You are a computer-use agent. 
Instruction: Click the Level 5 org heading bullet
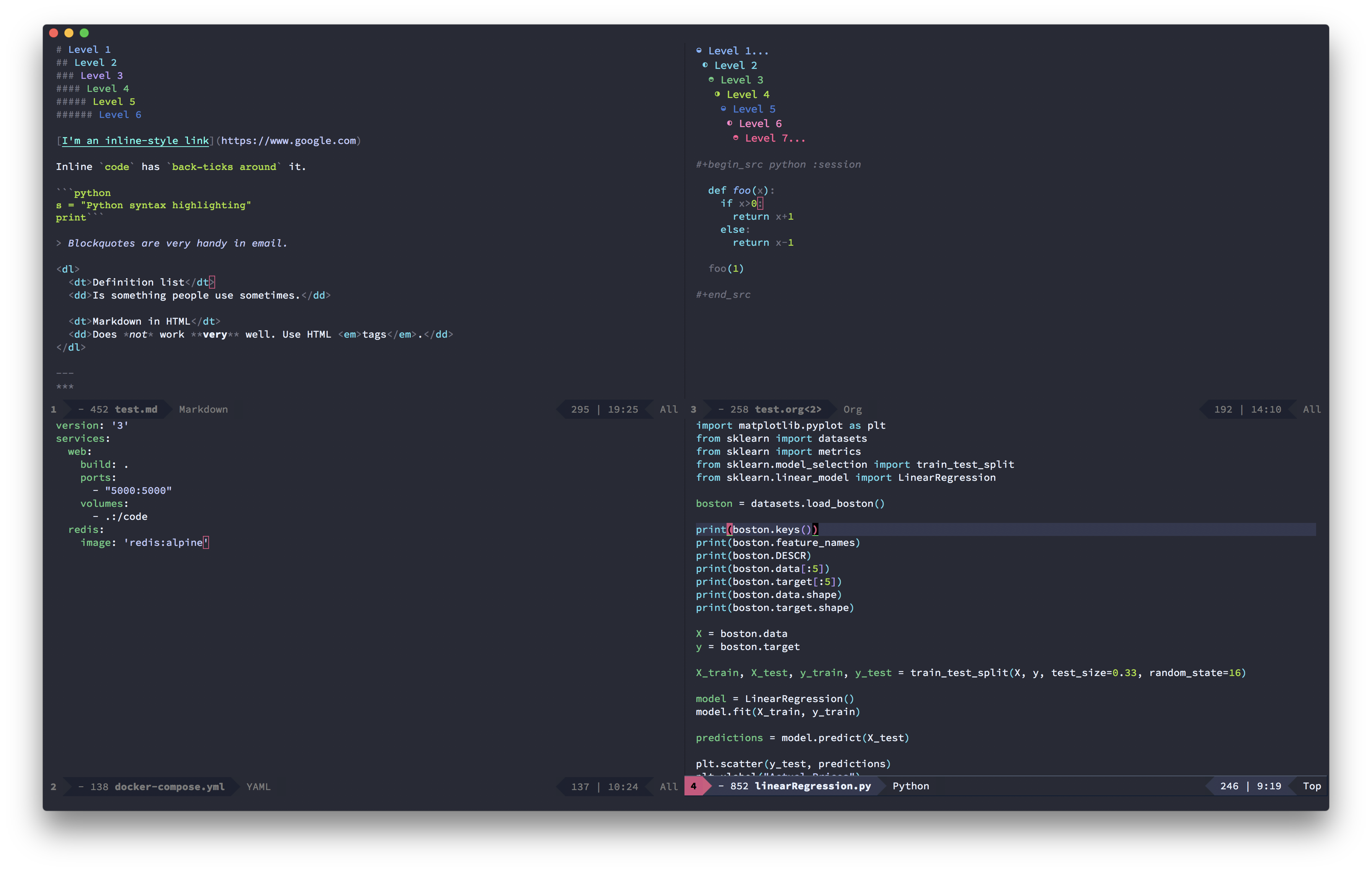[724, 109]
